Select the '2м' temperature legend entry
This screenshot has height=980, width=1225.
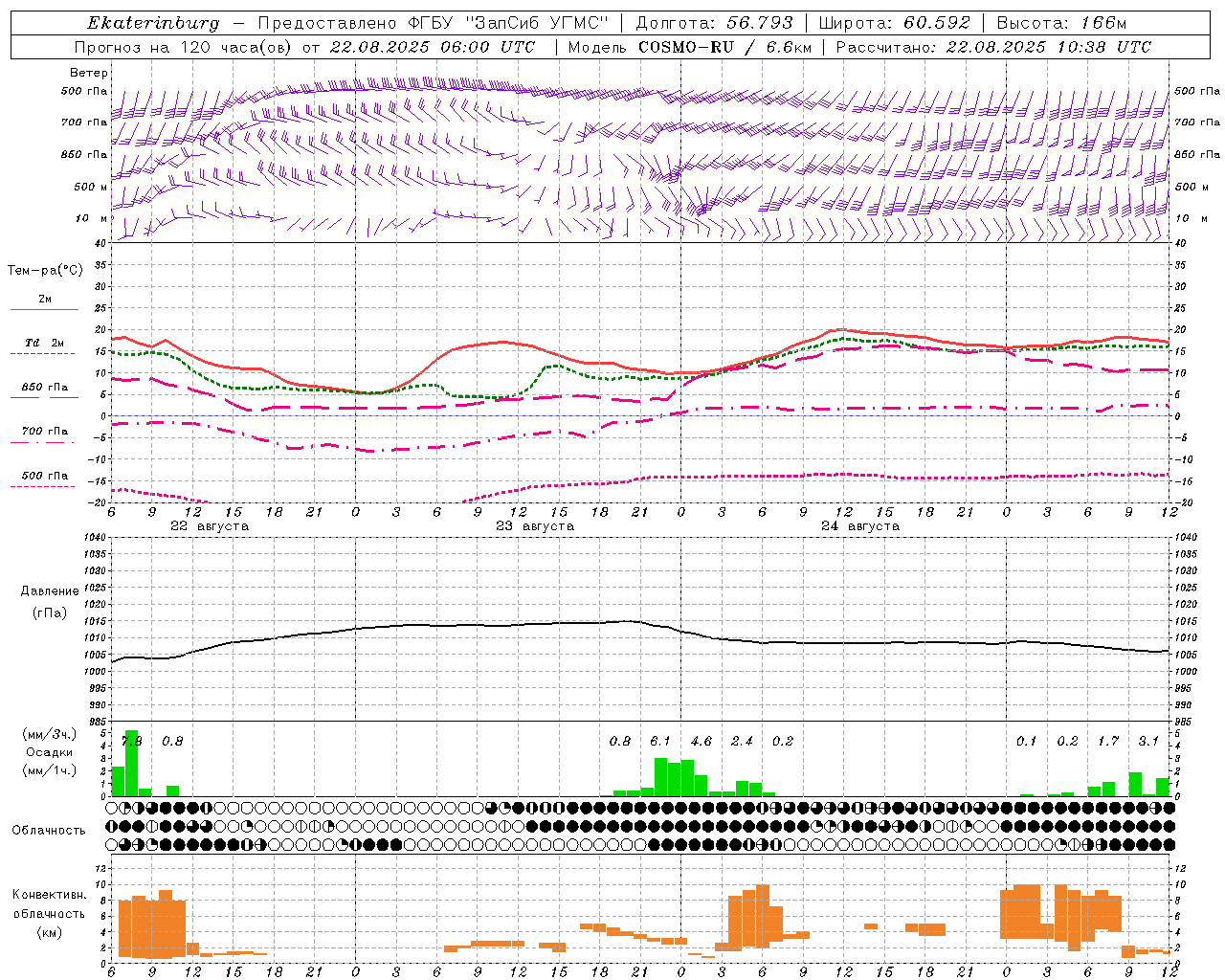(x=45, y=300)
